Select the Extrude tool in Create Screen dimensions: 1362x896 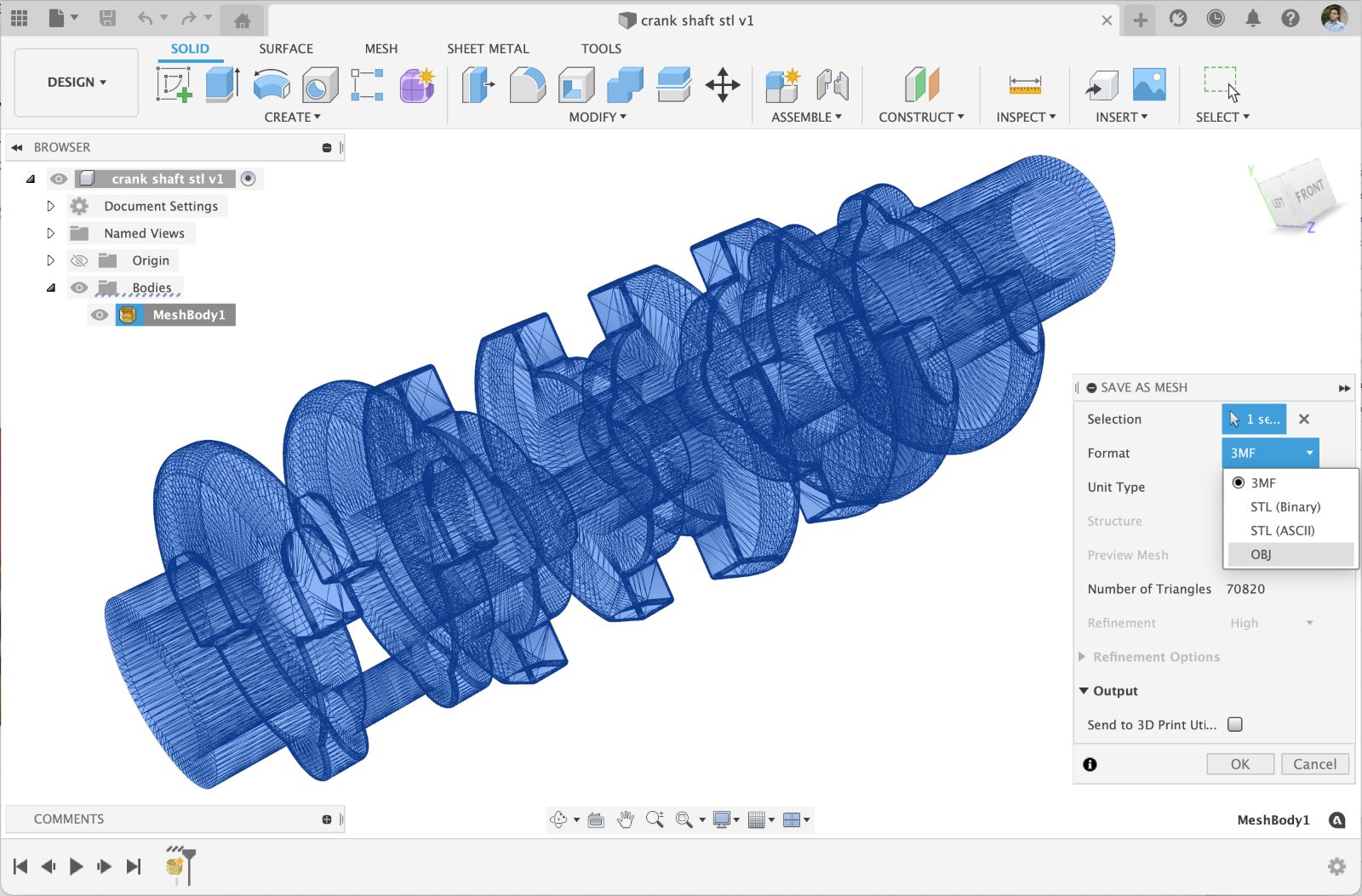tap(222, 85)
